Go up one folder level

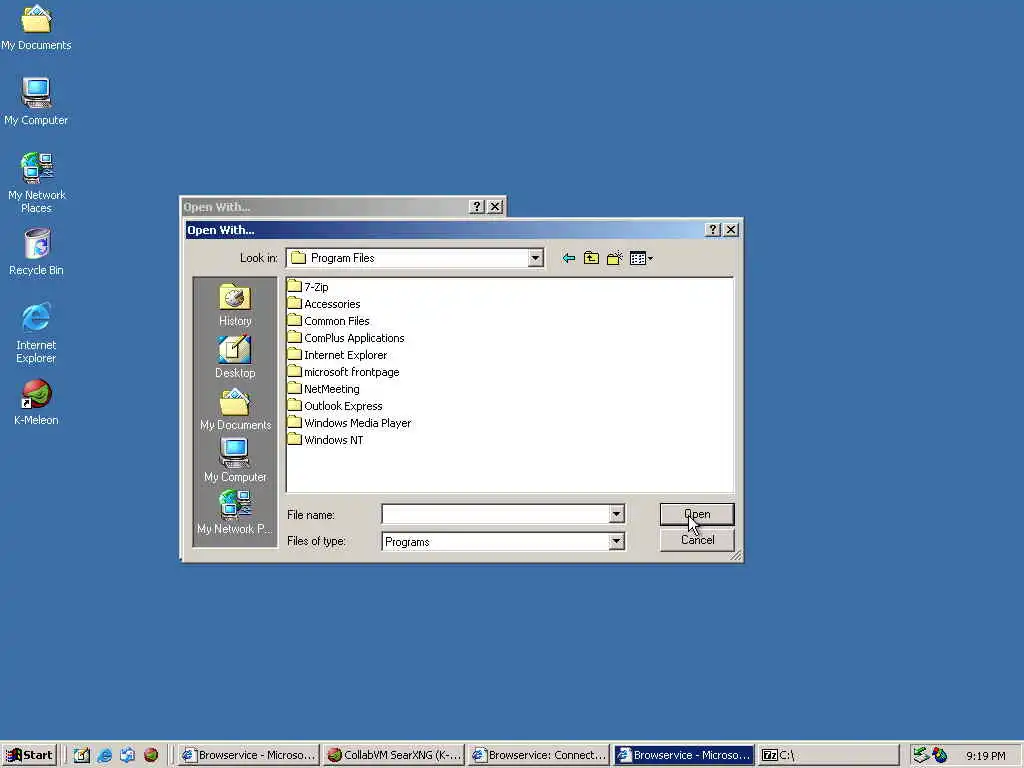[591, 258]
